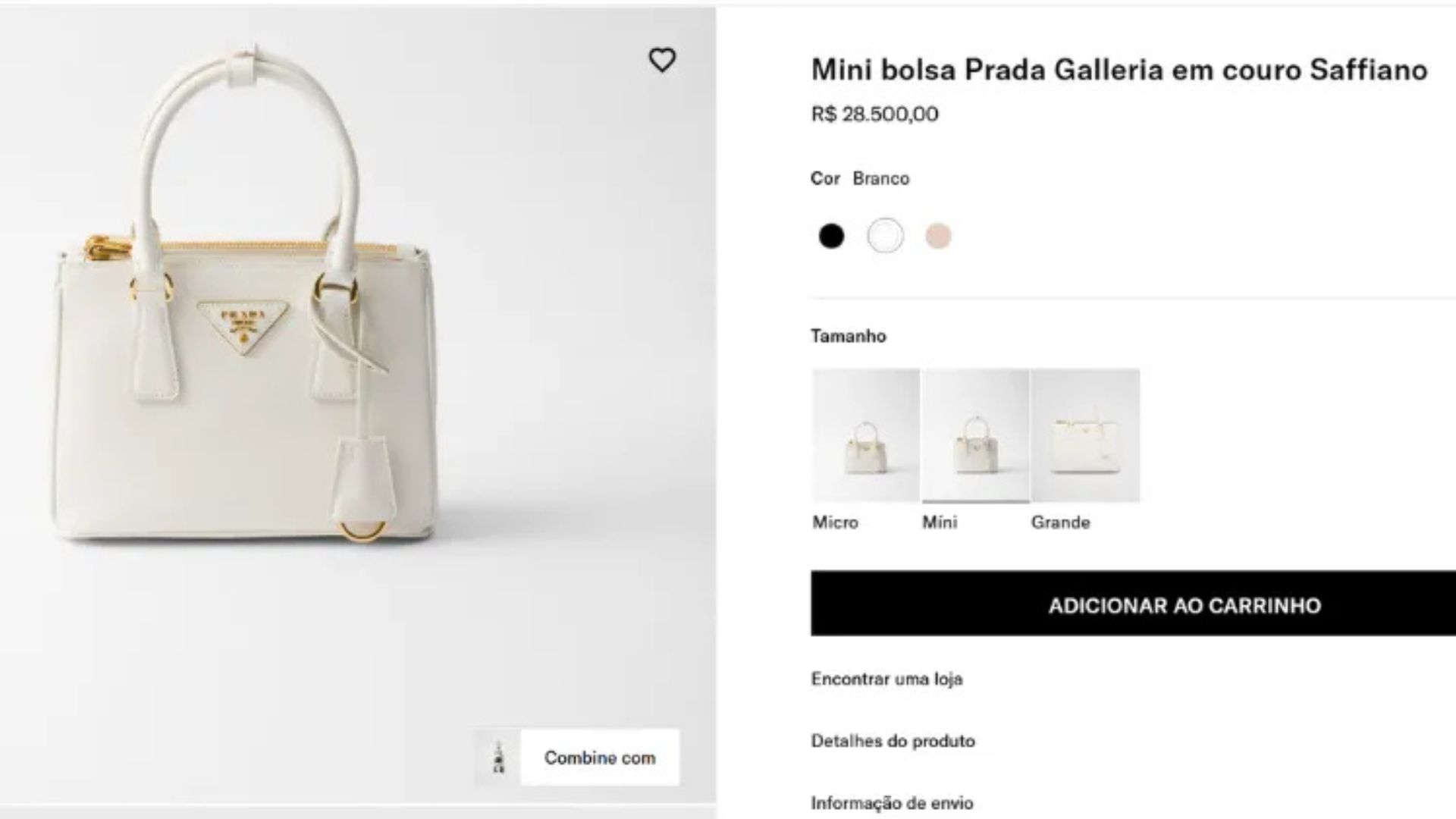Image resolution: width=1456 pixels, height=819 pixels.
Task: Click the R$ 28.500,00 price
Action: (x=874, y=114)
